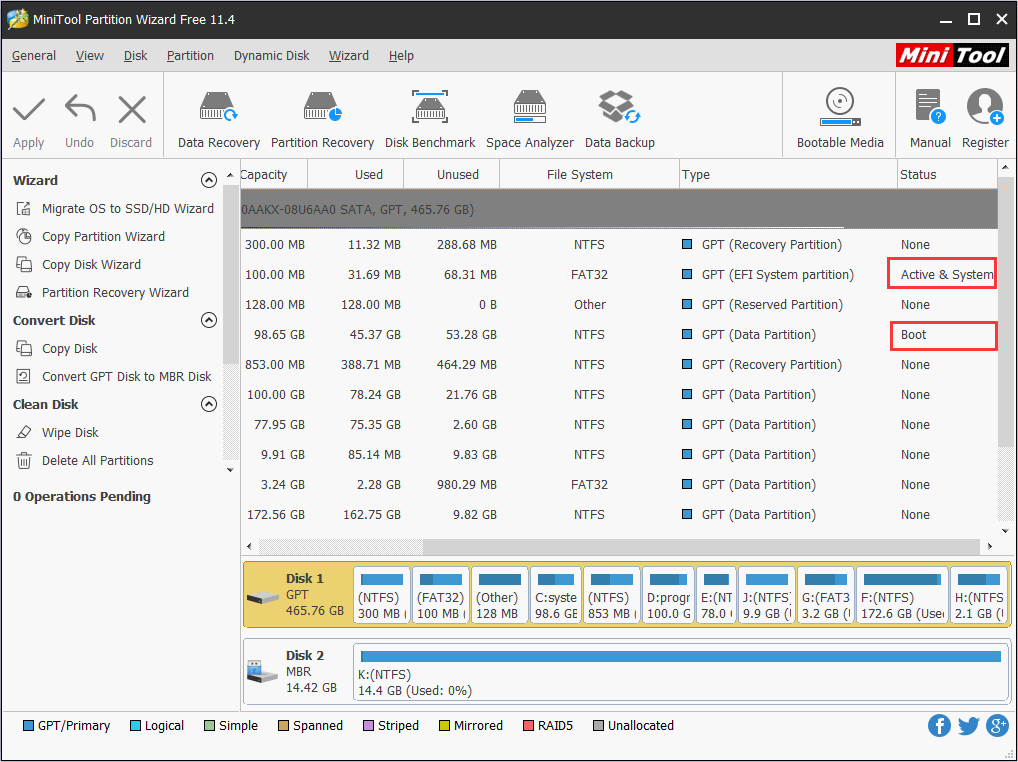Click the Facebook share icon

(939, 726)
